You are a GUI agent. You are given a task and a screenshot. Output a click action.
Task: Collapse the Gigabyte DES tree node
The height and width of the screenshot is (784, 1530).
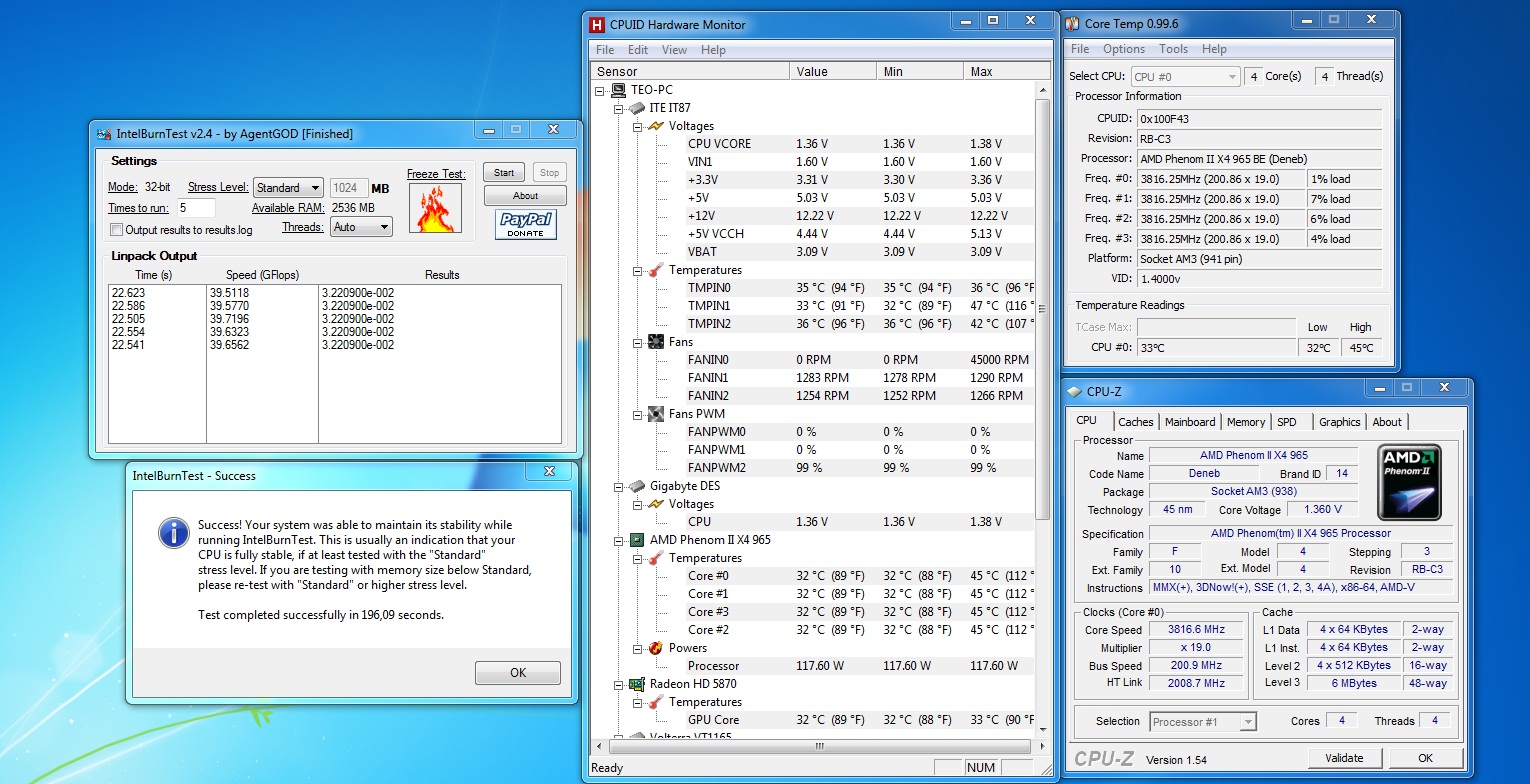[619, 486]
